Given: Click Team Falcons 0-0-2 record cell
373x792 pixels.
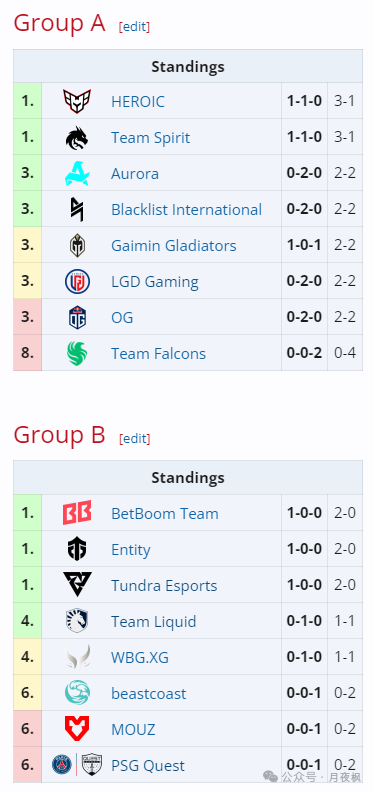Looking at the screenshot, I should [304, 353].
